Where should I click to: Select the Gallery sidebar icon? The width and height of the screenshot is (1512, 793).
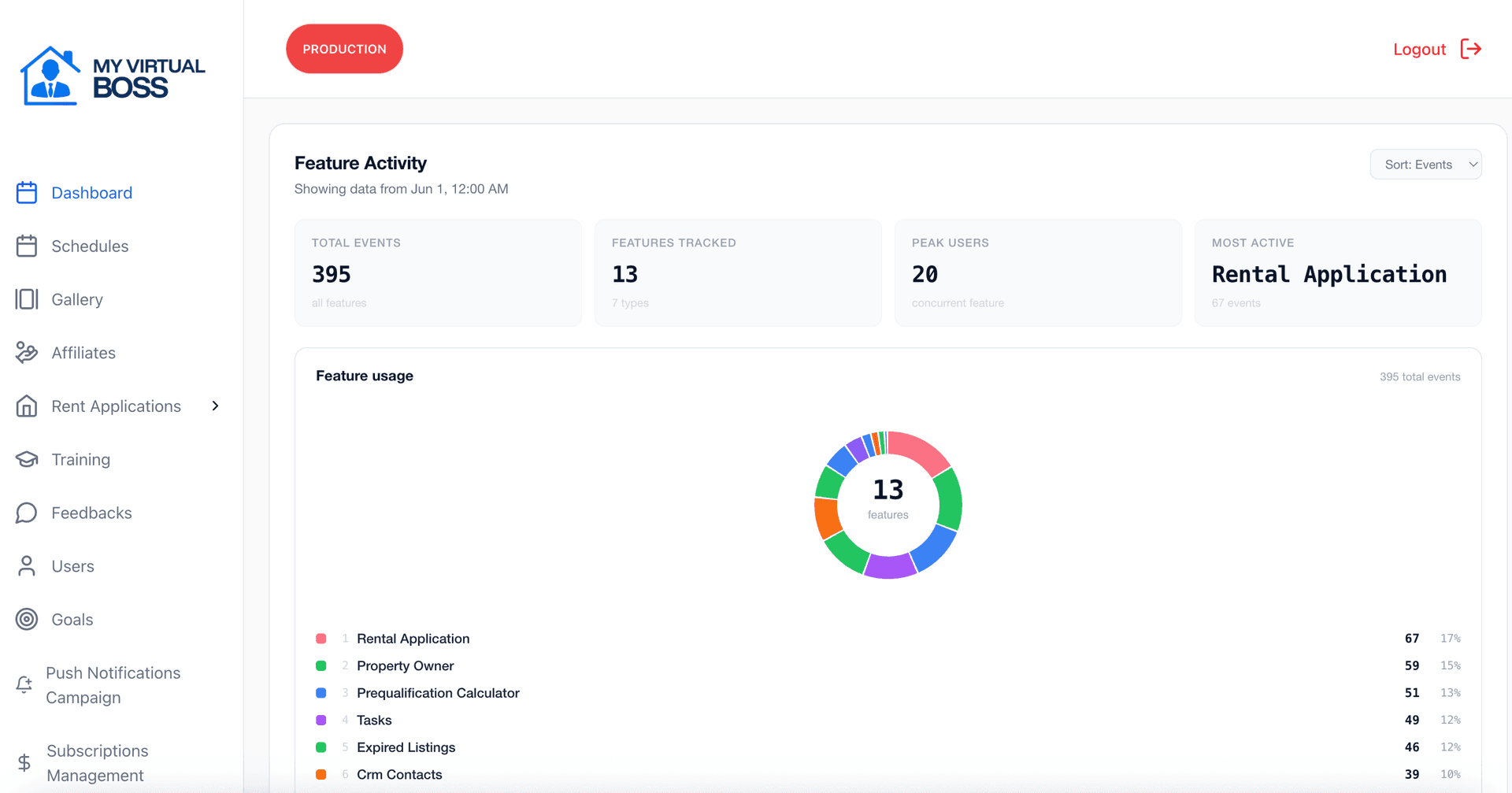(27, 299)
